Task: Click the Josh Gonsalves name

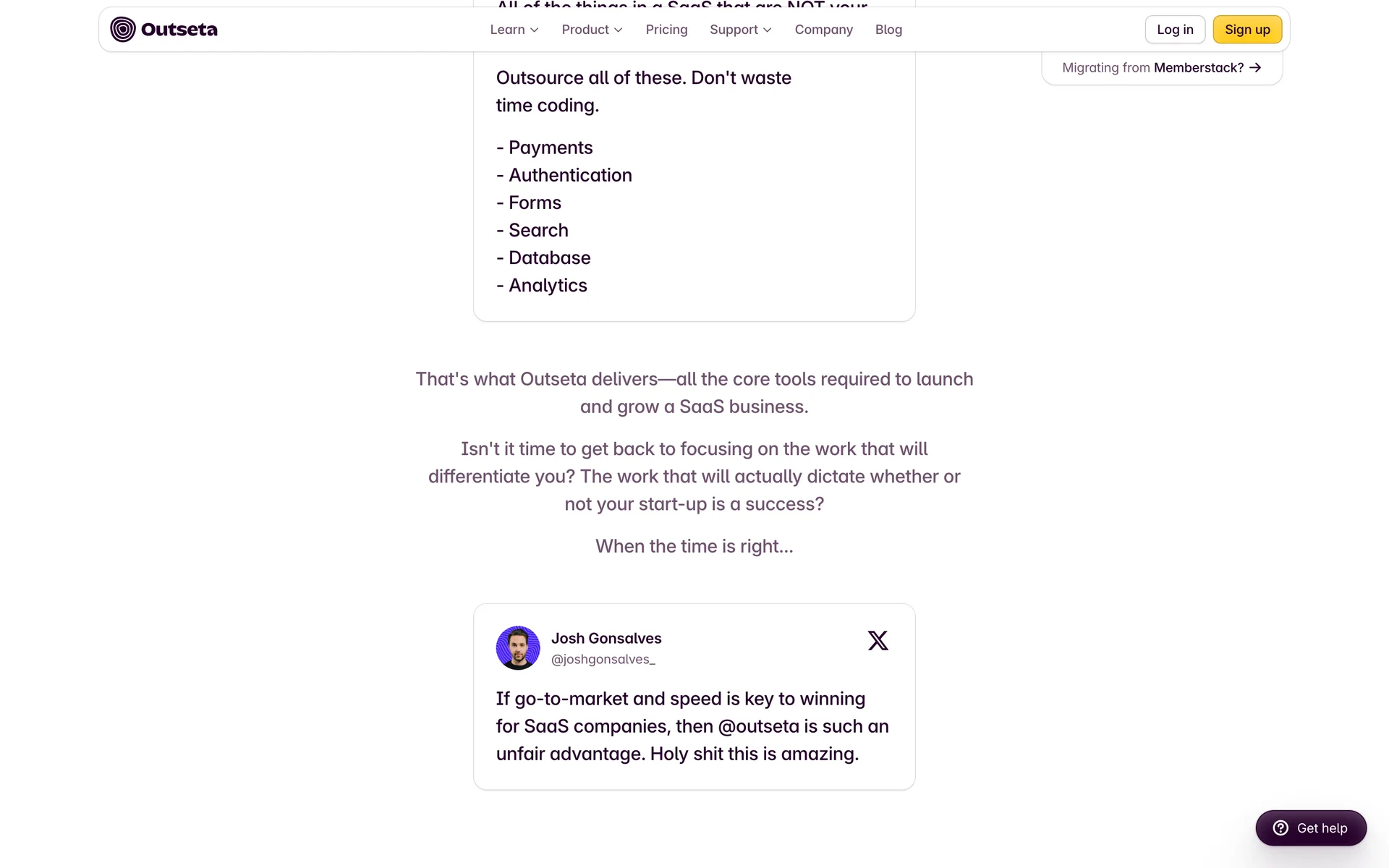Action: [606, 638]
